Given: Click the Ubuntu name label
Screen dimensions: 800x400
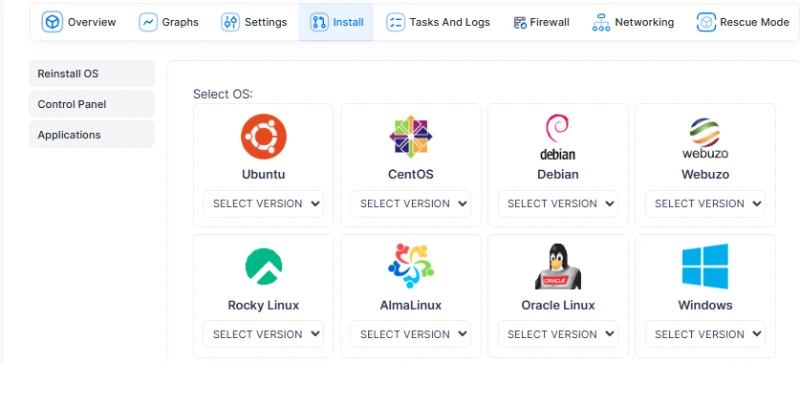Looking at the screenshot, I should click(x=263, y=174).
